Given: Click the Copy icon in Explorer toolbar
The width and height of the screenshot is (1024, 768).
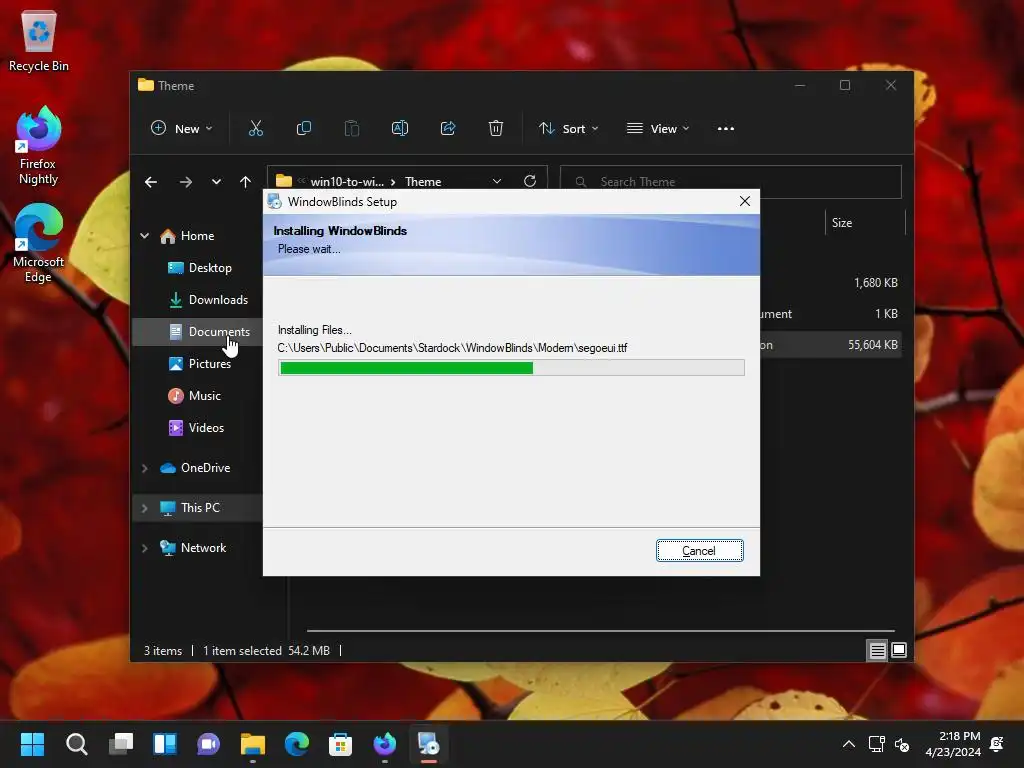Looking at the screenshot, I should [304, 129].
